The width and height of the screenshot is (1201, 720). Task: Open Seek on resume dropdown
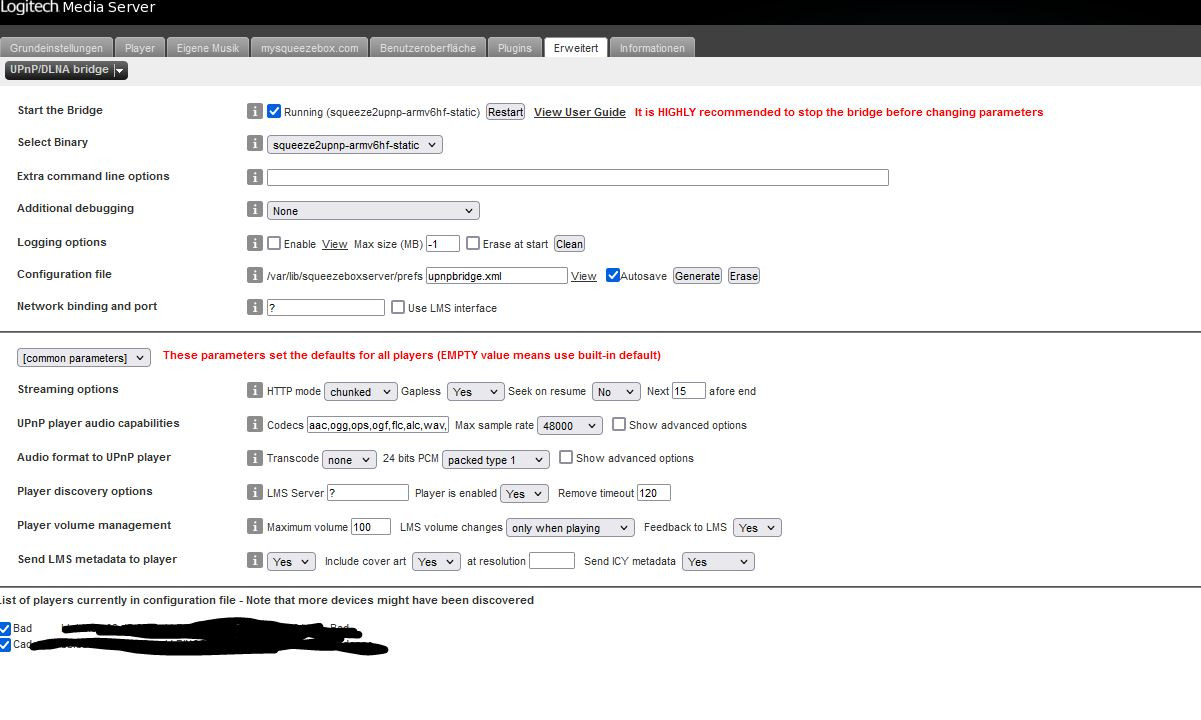pos(616,392)
